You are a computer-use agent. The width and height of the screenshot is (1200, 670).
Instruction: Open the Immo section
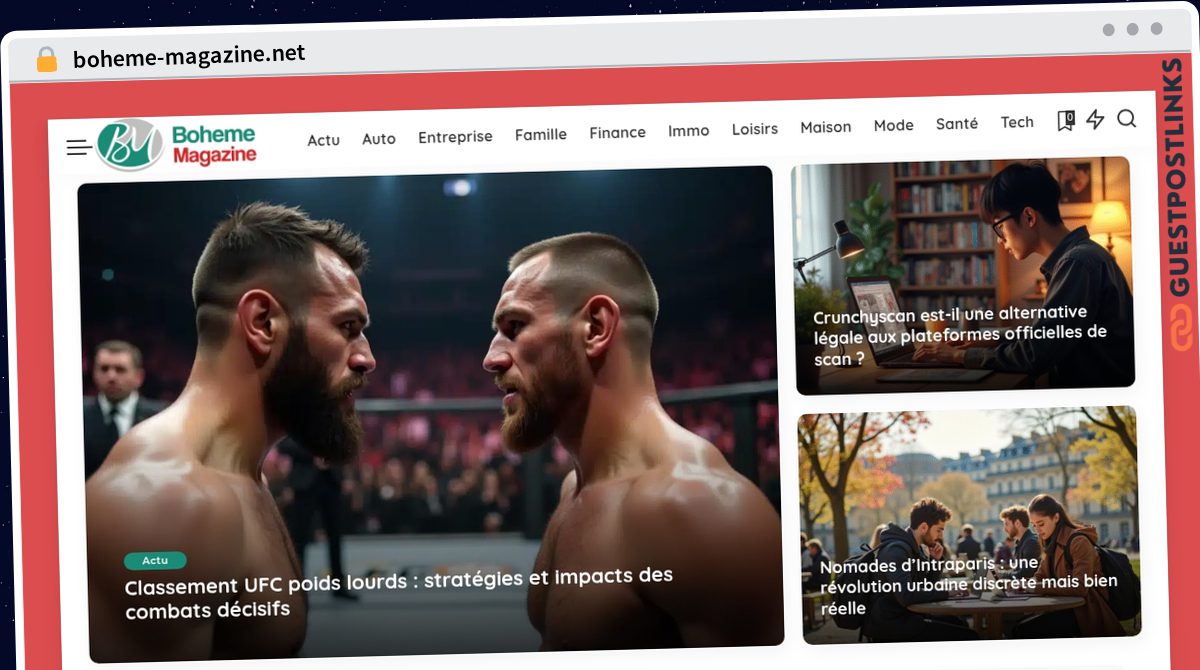(688, 130)
